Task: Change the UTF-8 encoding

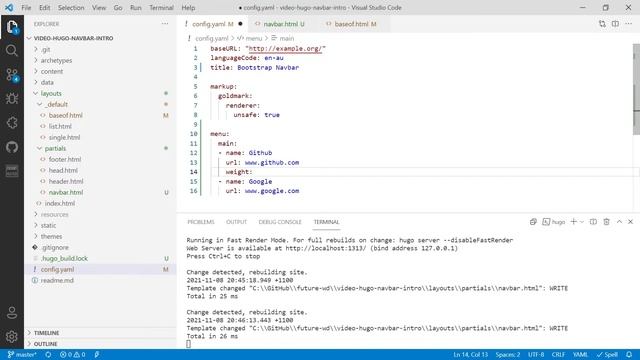Action: click(536, 355)
